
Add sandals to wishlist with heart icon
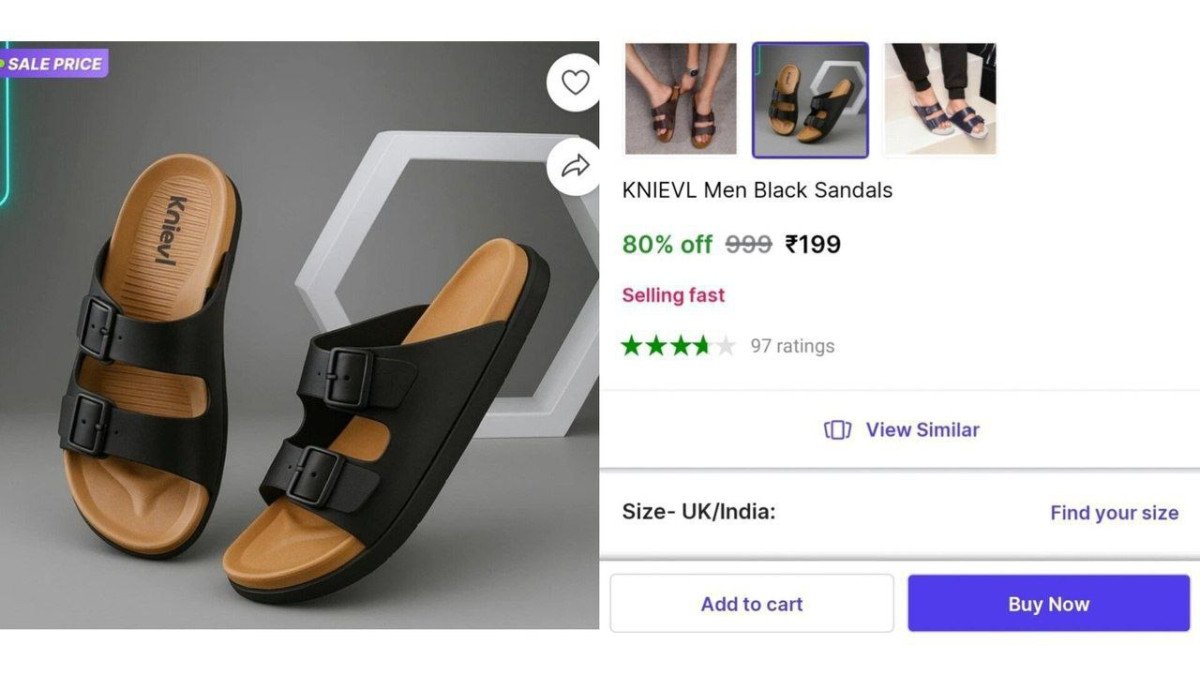point(575,83)
